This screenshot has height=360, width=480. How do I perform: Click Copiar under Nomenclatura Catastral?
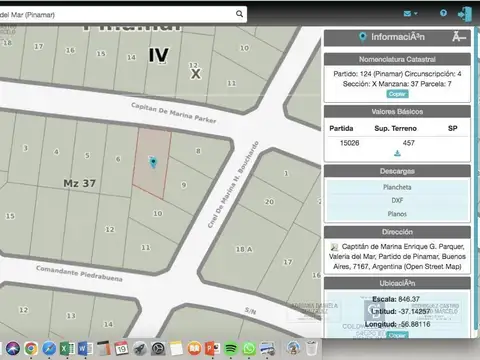pyautogui.click(x=397, y=94)
